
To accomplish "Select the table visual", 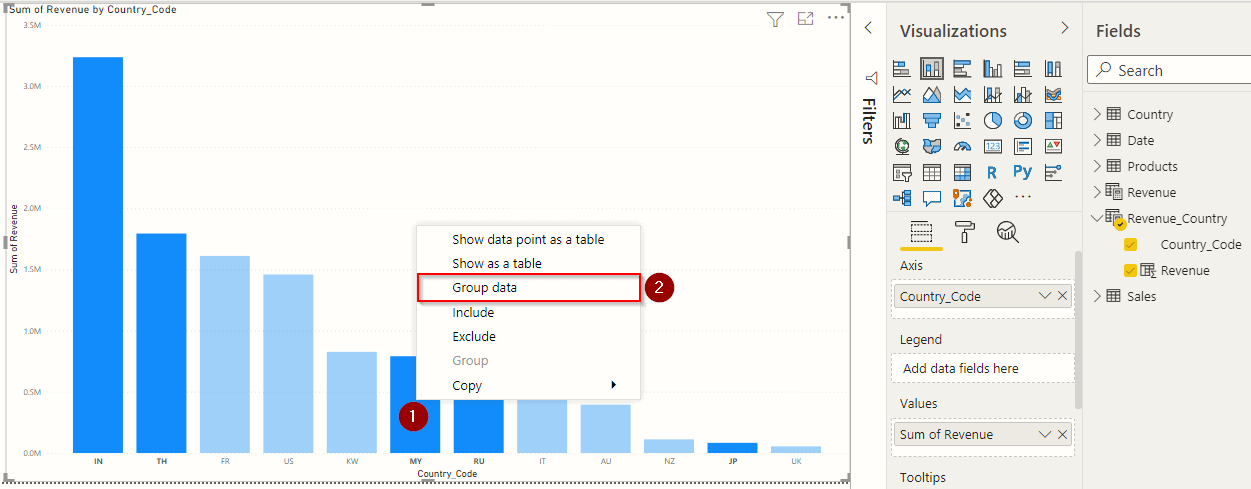I will 932,172.
